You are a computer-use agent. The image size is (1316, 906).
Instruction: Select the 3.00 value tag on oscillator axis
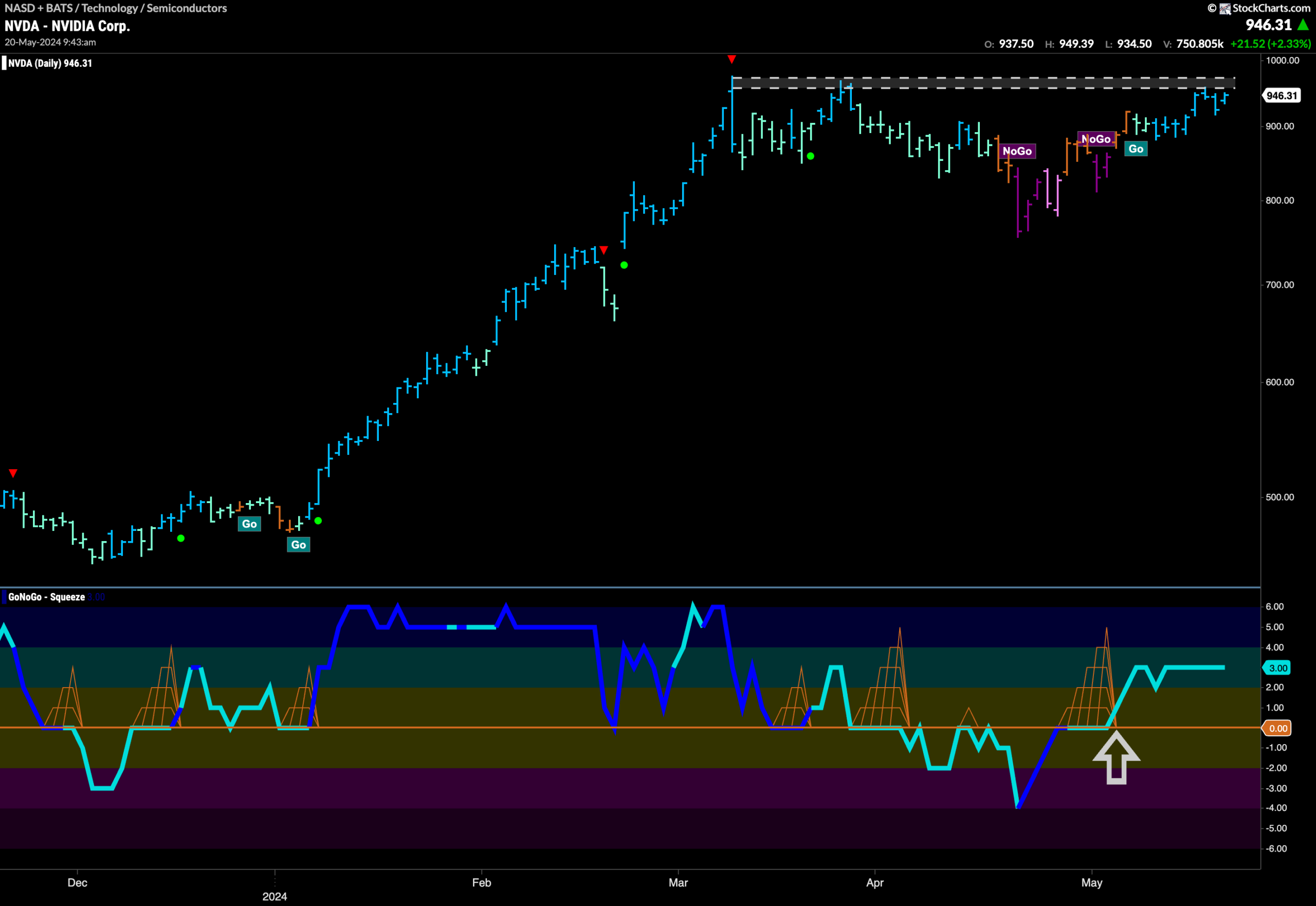click(x=1277, y=668)
